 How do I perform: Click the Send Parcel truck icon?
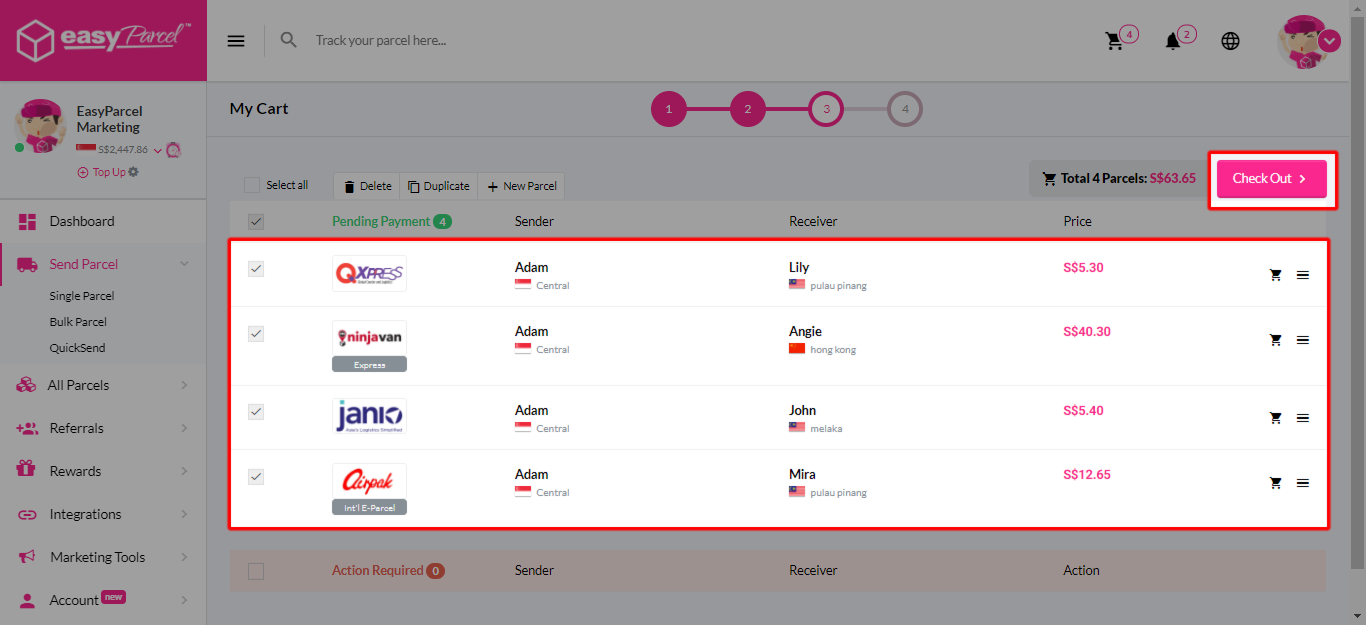pyautogui.click(x=28, y=265)
